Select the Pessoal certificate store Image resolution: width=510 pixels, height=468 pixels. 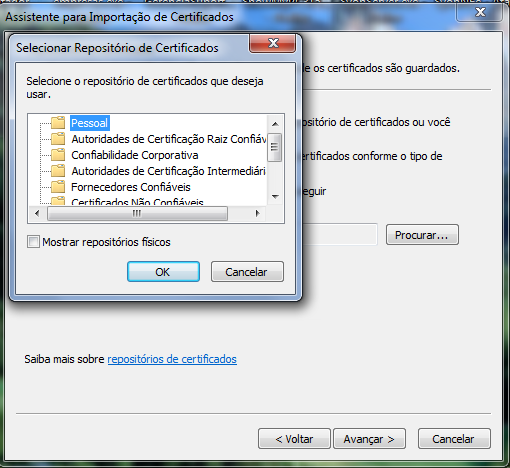pos(90,123)
